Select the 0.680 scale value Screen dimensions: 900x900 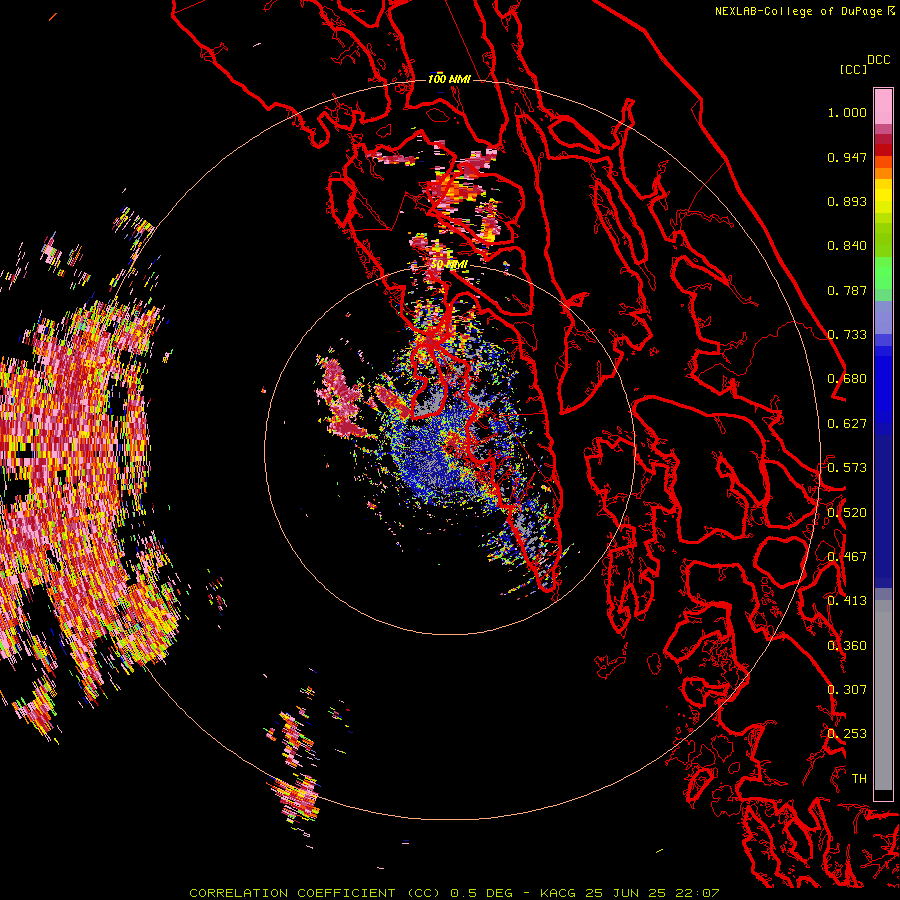pos(847,379)
